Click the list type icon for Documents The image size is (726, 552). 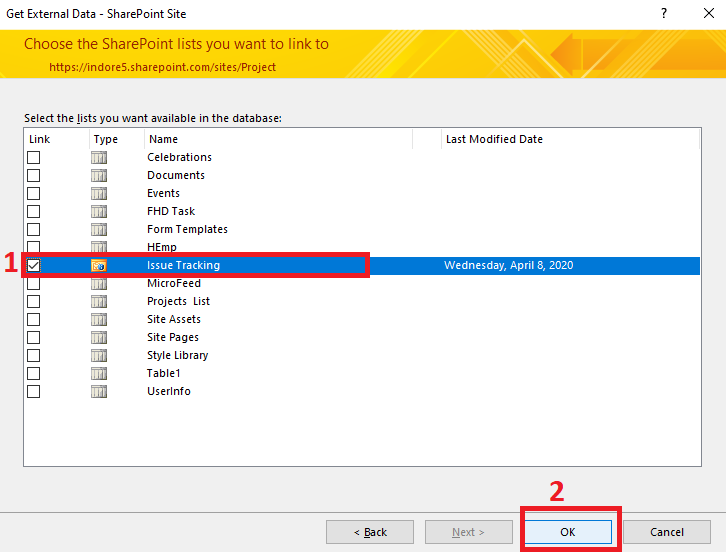[99, 175]
